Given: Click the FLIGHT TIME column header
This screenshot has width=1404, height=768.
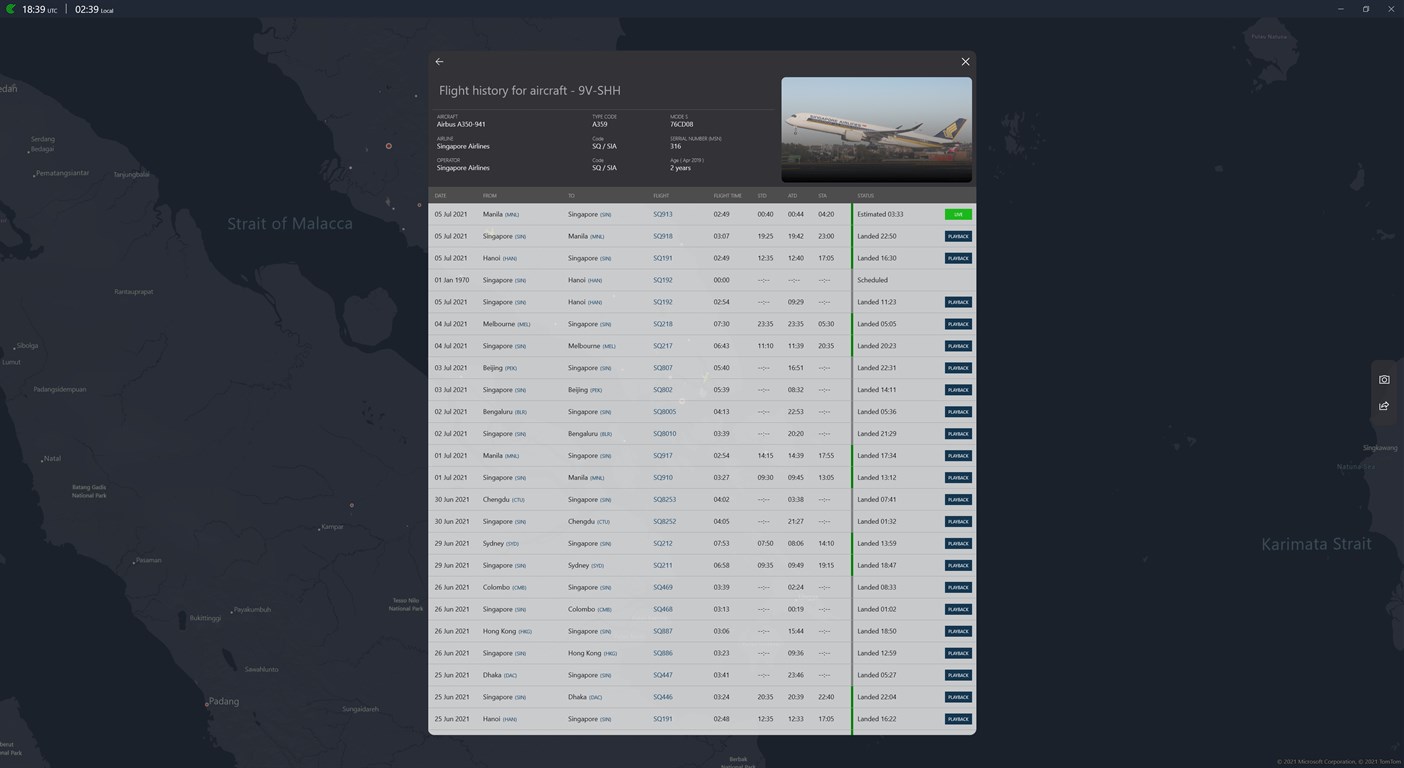Looking at the screenshot, I should tap(727, 196).
